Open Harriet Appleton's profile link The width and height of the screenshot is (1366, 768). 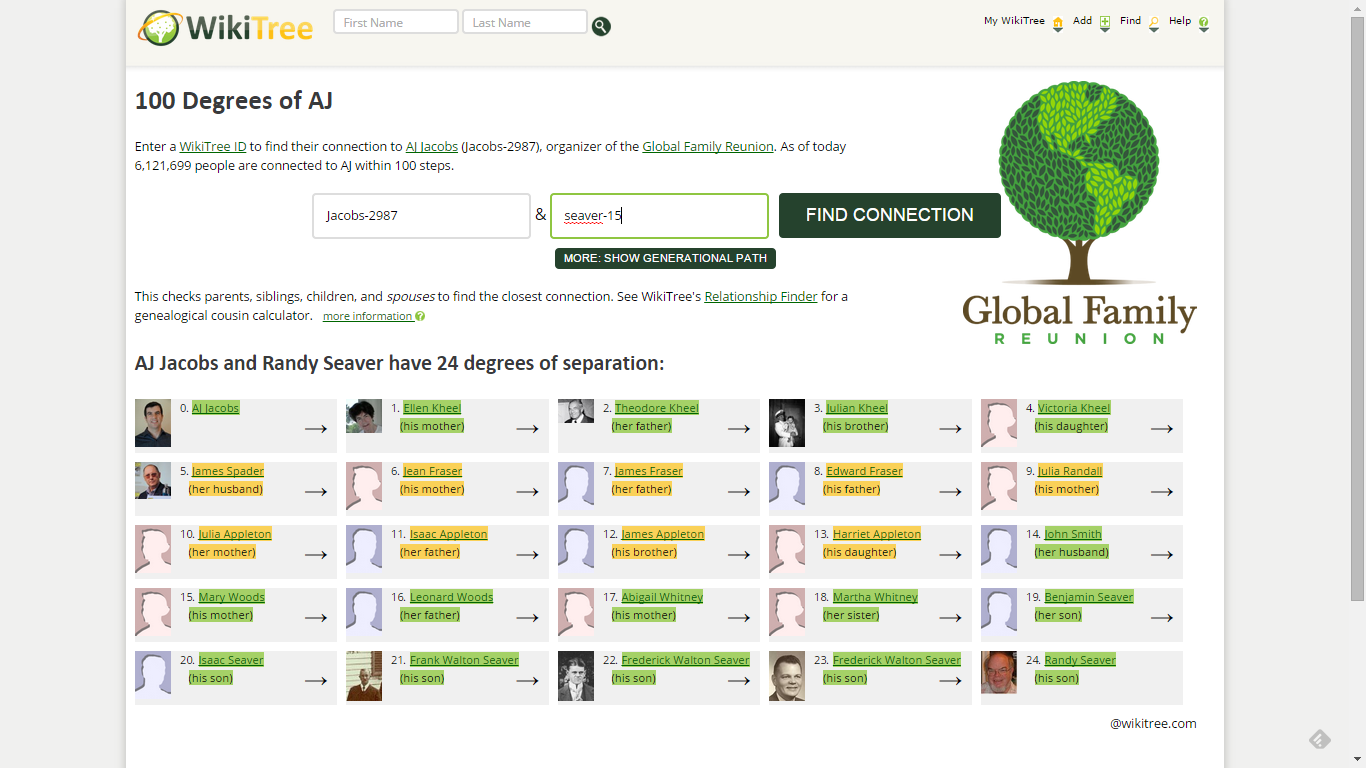click(877, 534)
